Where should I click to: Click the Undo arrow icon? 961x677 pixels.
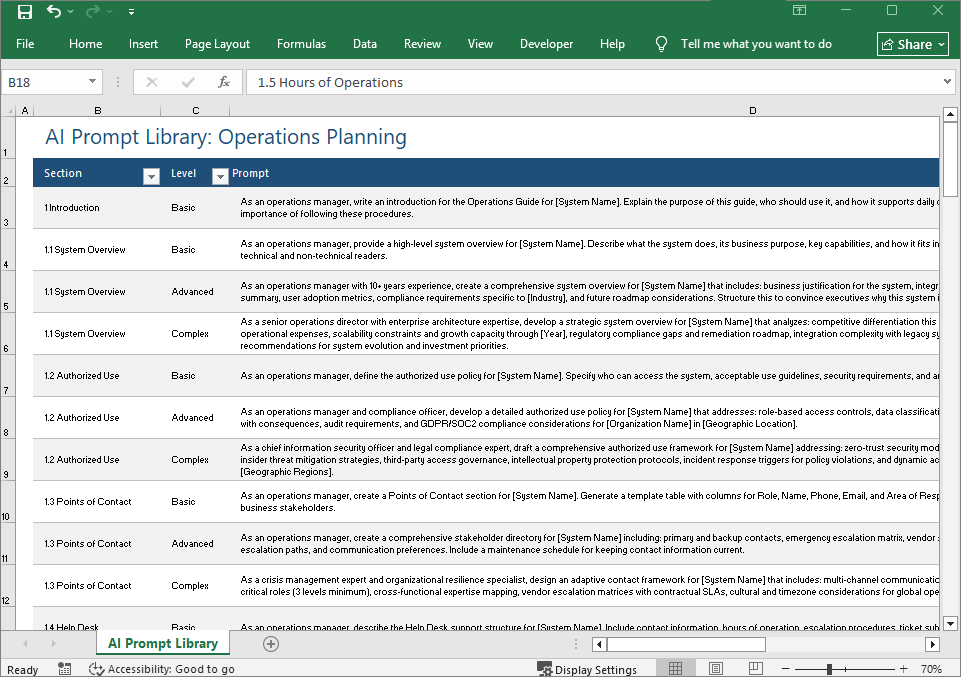54,11
